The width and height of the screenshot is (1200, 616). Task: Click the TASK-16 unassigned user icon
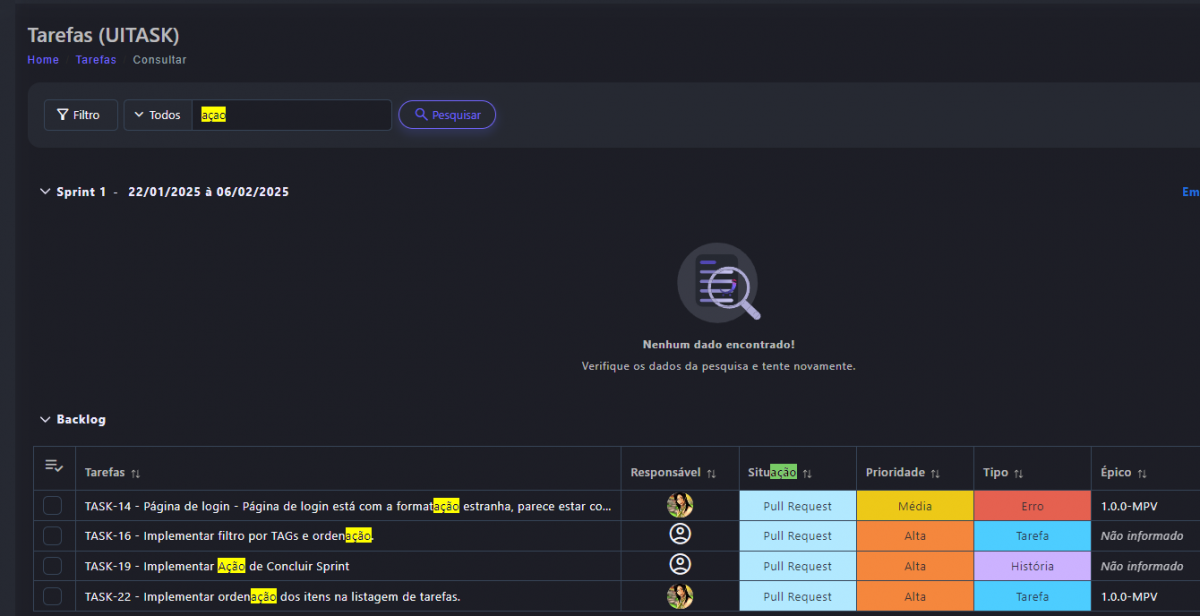(680, 535)
